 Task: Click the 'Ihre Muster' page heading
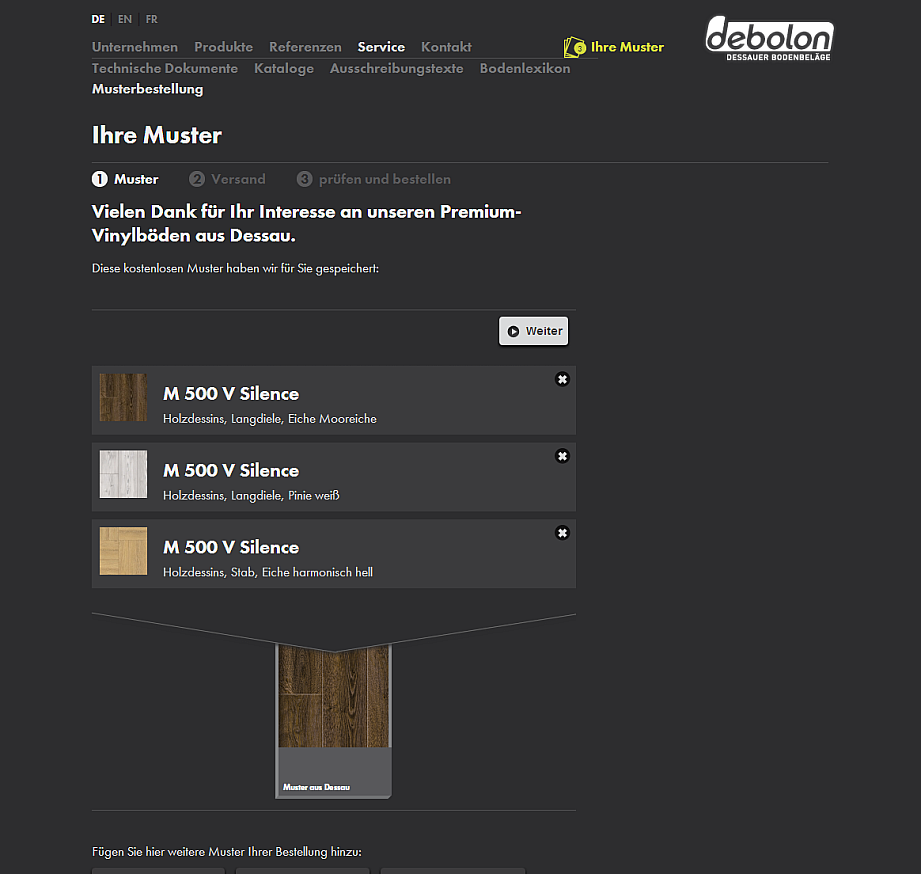[x=157, y=135]
